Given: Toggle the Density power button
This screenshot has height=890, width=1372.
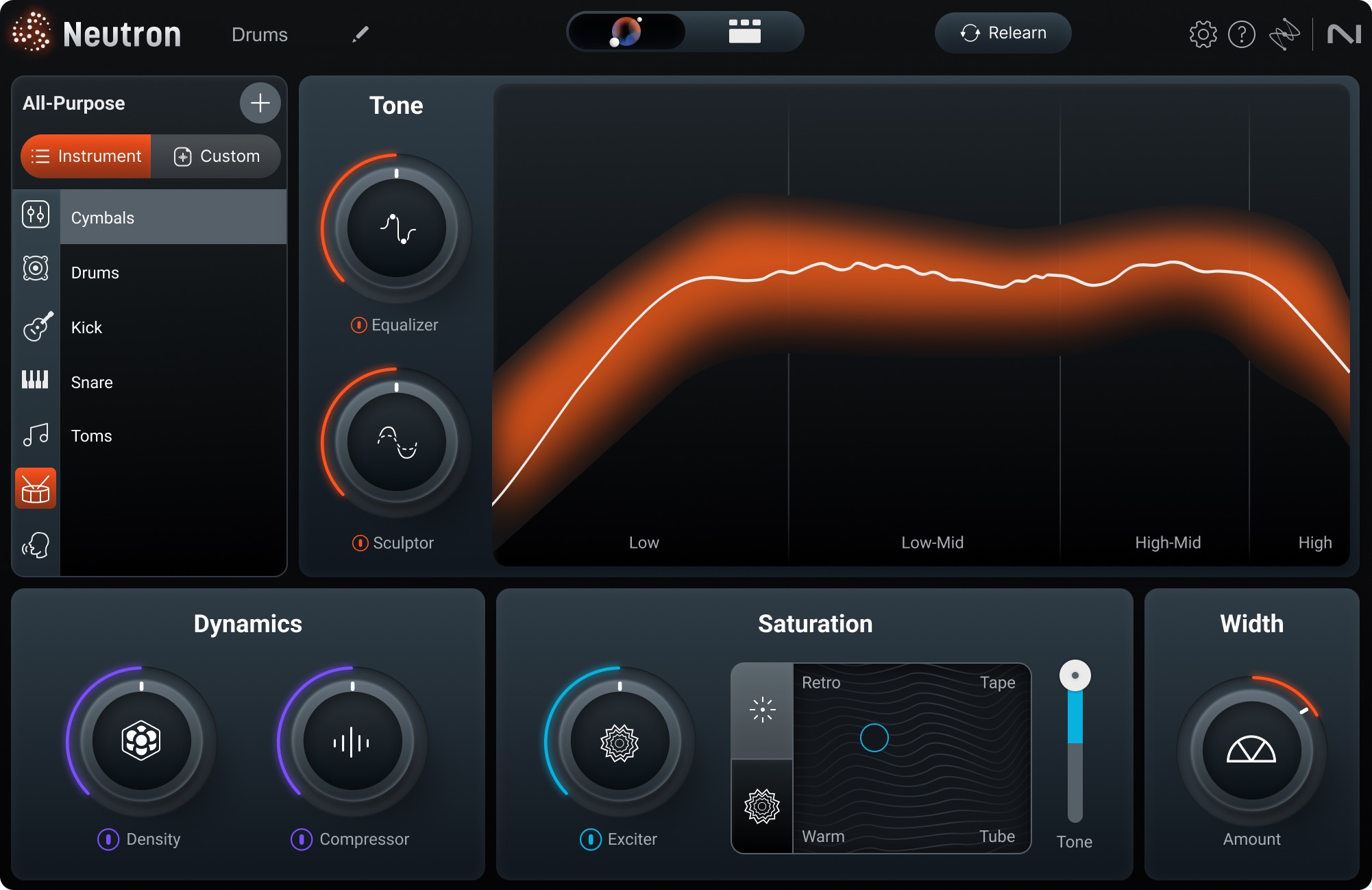Looking at the screenshot, I should 108,839.
